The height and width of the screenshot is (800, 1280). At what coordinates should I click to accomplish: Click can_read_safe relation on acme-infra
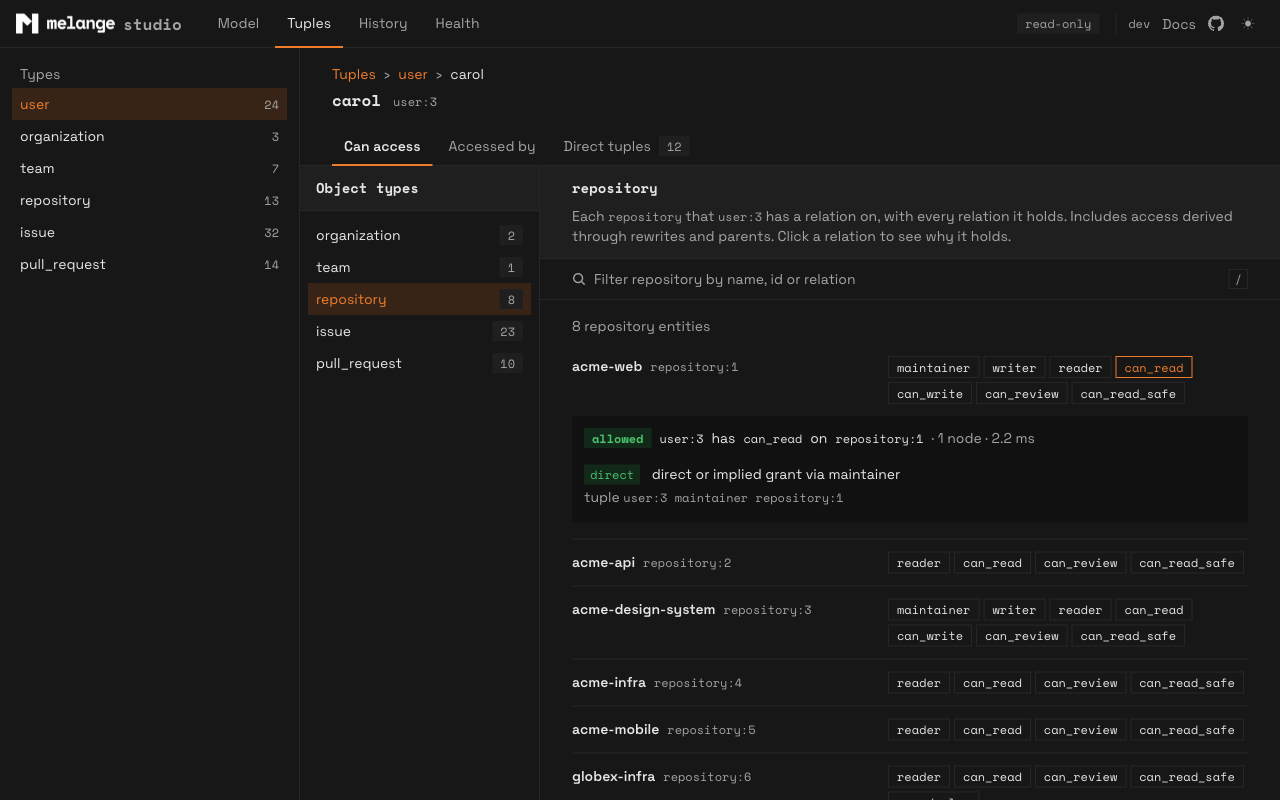1187,683
